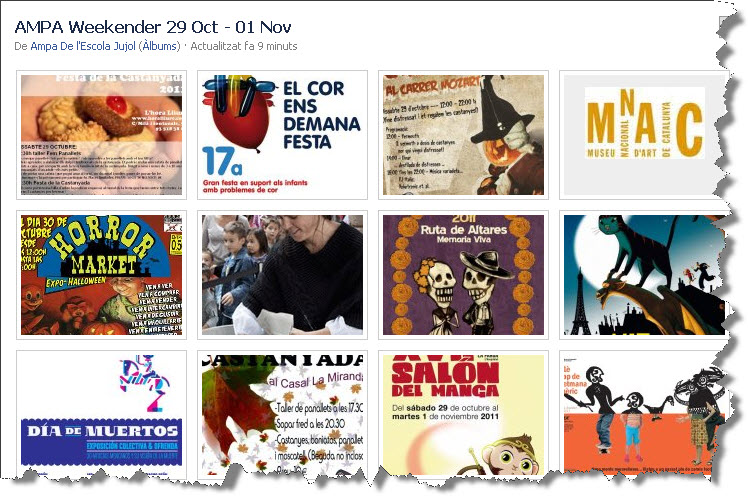Open the Horror Market poster thumbnail
748x496 pixels.
(101, 275)
